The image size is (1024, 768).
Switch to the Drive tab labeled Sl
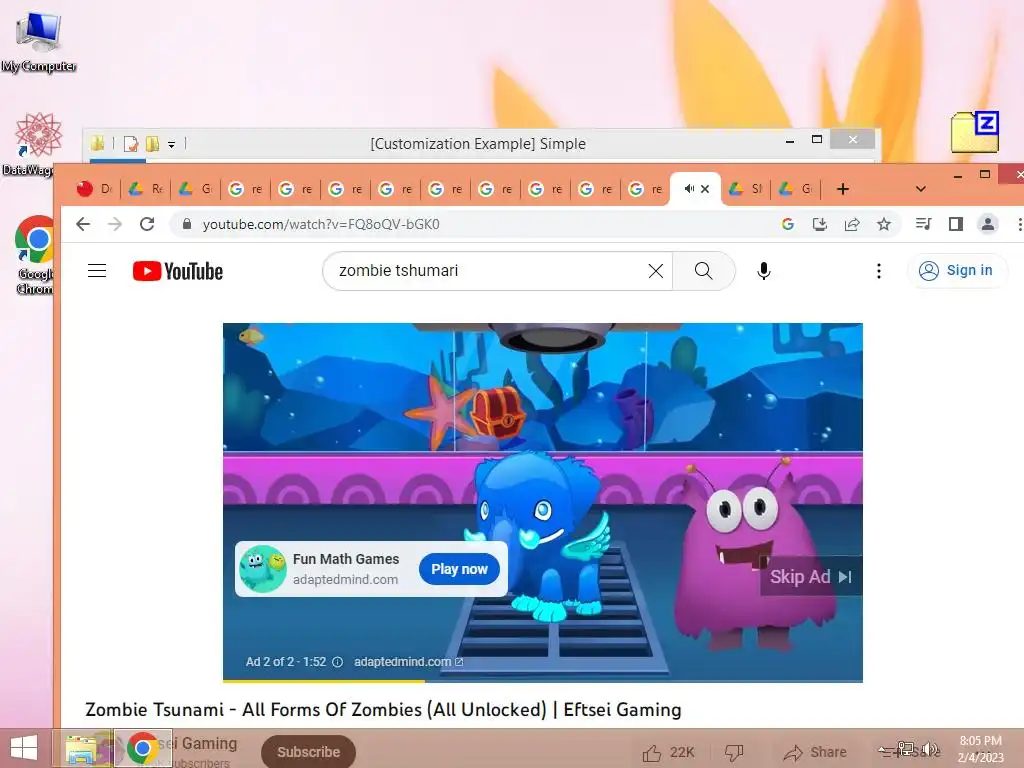point(746,189)
